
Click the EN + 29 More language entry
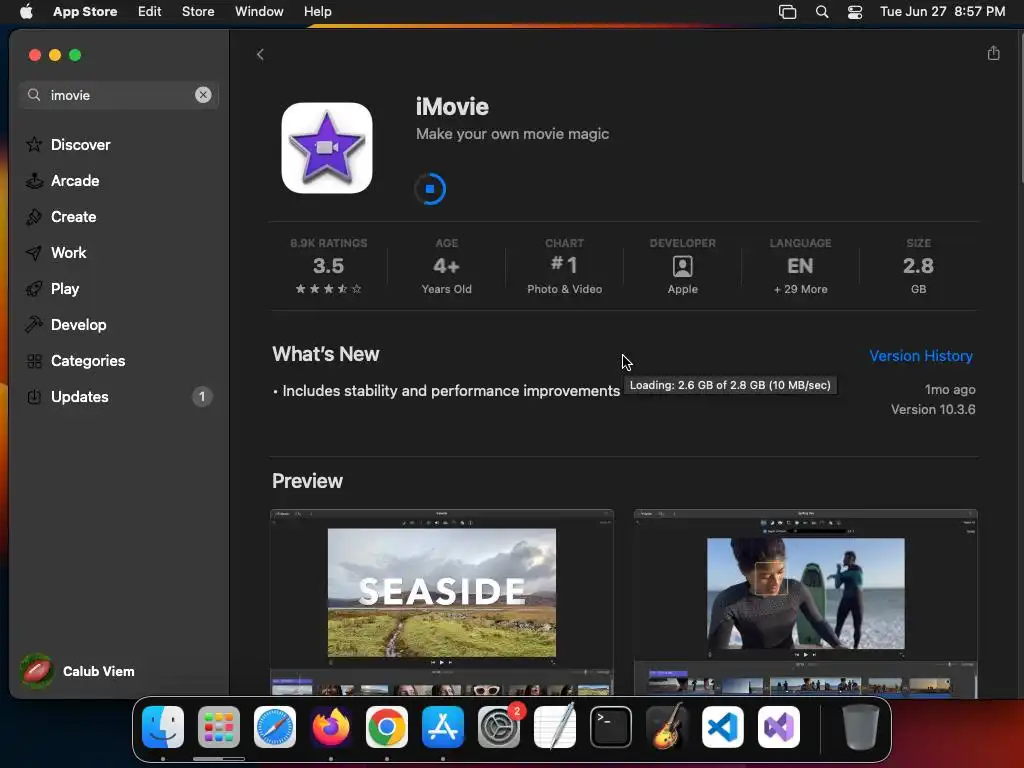(x=800, y=268)
